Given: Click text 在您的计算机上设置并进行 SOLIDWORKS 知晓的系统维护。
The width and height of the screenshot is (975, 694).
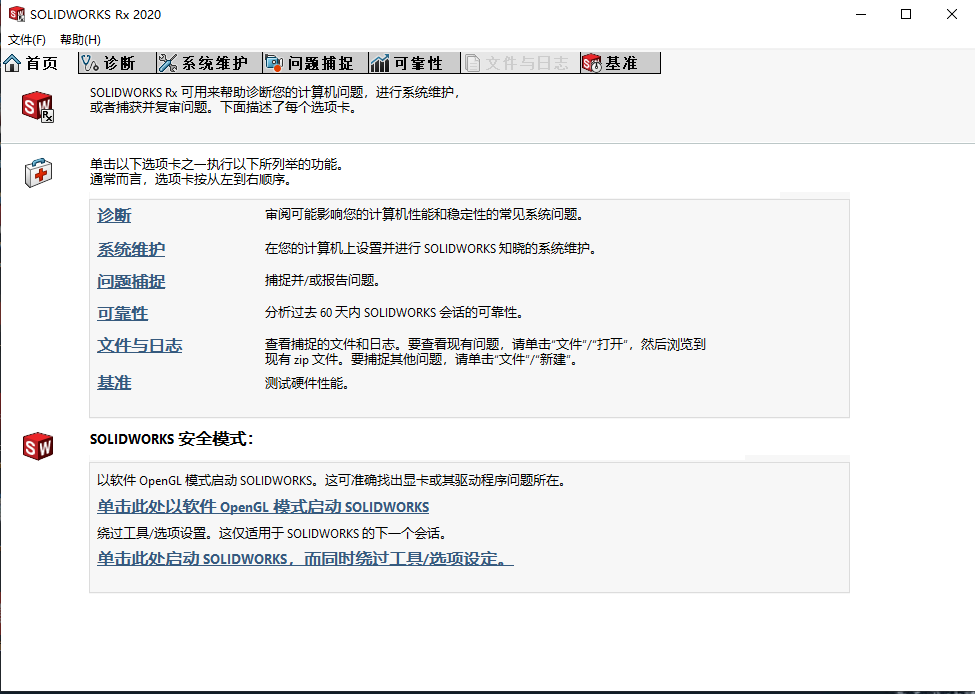Looking at the screenshot, I should click(431, 248).
